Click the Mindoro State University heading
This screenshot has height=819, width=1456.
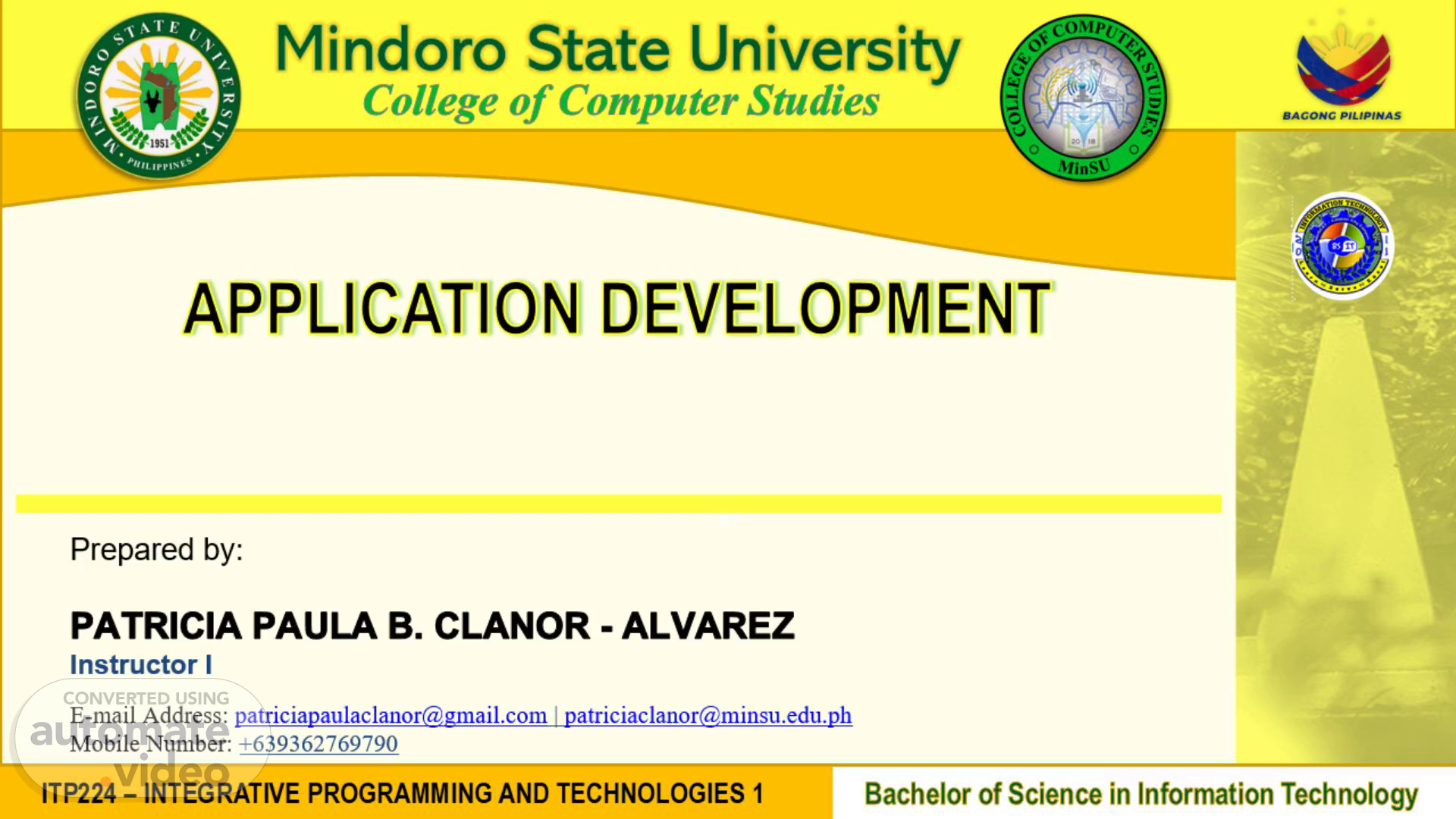[x=618, y=49]
